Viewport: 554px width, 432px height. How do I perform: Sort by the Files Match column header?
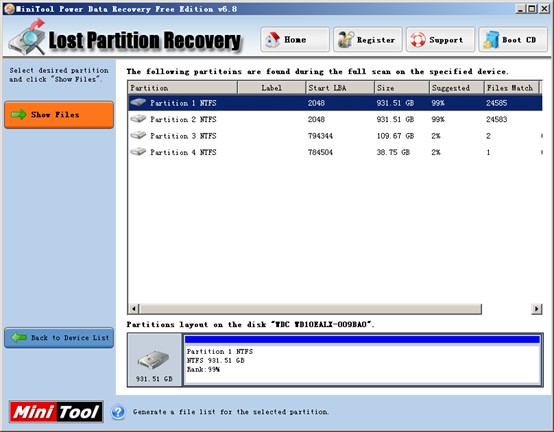pyautogui.click(x=512, y=88)
